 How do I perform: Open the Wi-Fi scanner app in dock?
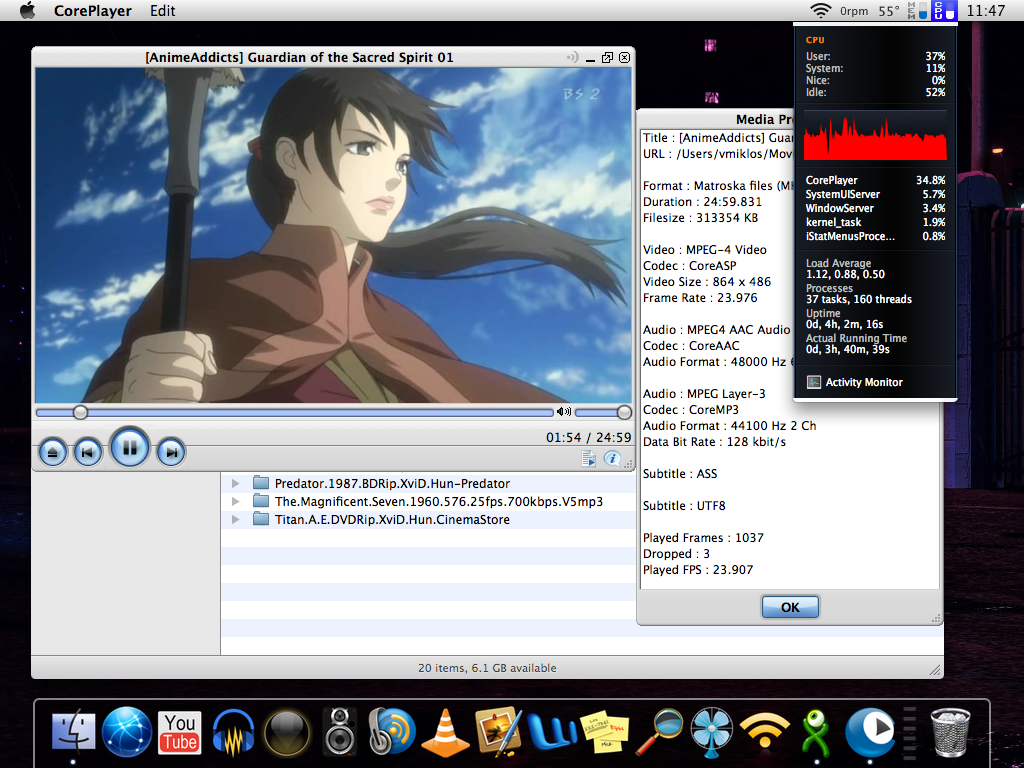[x=764, y=732]
